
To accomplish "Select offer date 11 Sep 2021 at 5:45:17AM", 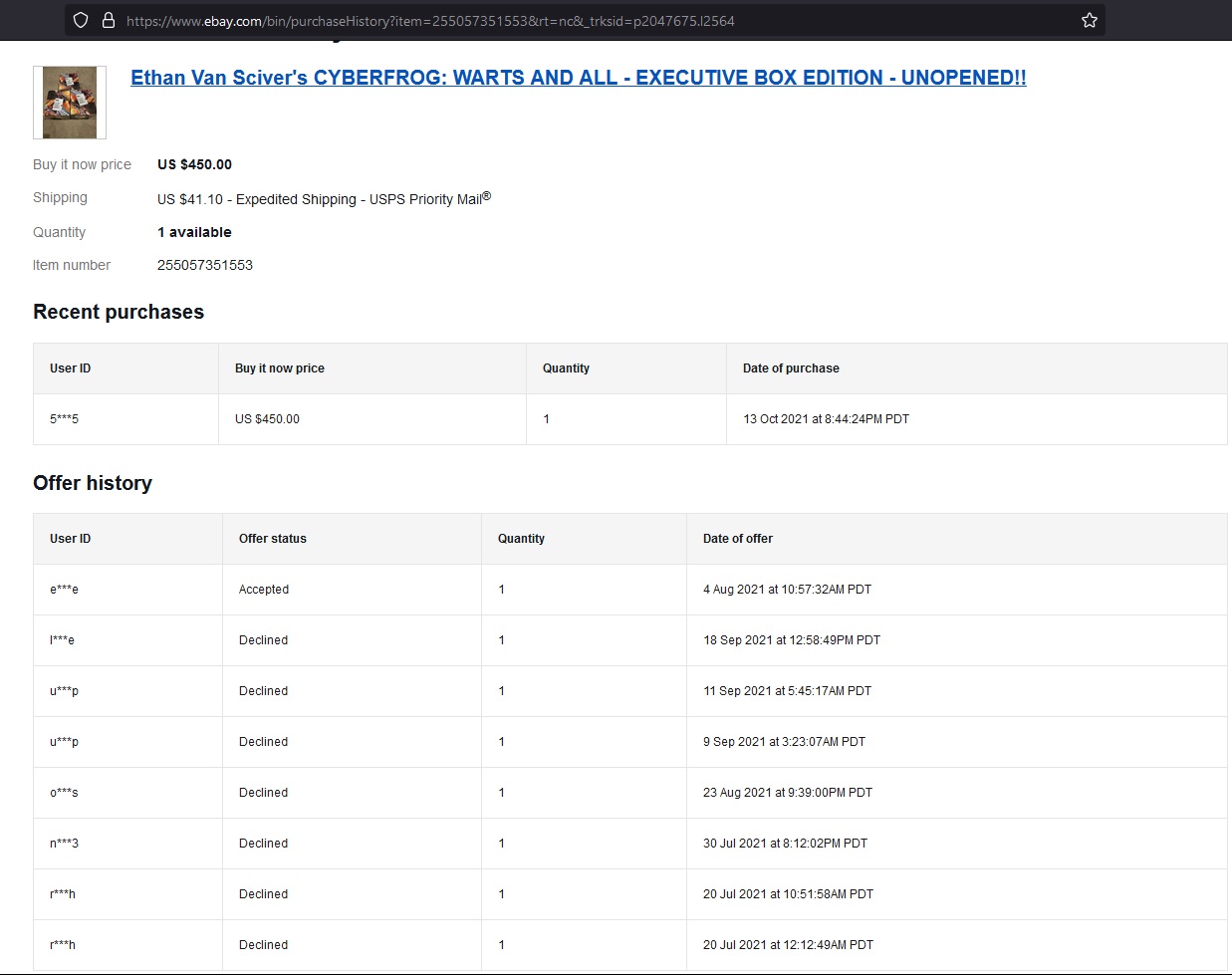I will click(x=787, y=691).
